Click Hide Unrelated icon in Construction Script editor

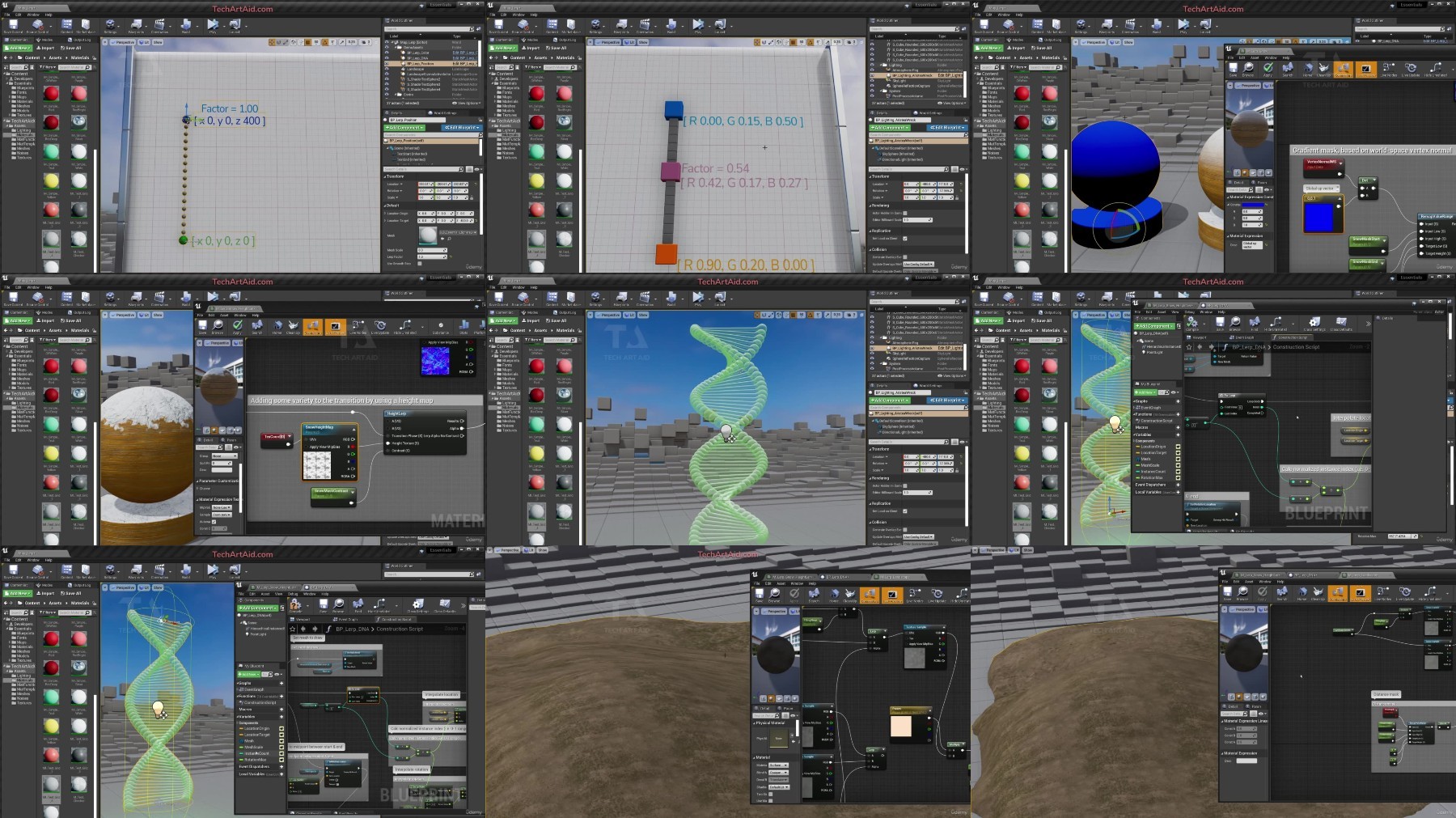1276,324
